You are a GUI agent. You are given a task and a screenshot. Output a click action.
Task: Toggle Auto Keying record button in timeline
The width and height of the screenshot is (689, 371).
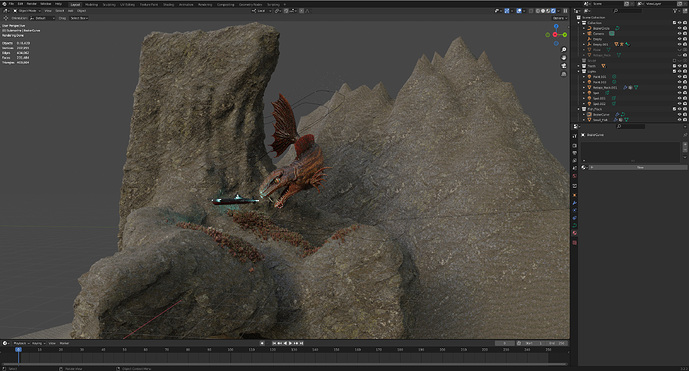pyautogui.click(x=262, y=343)
